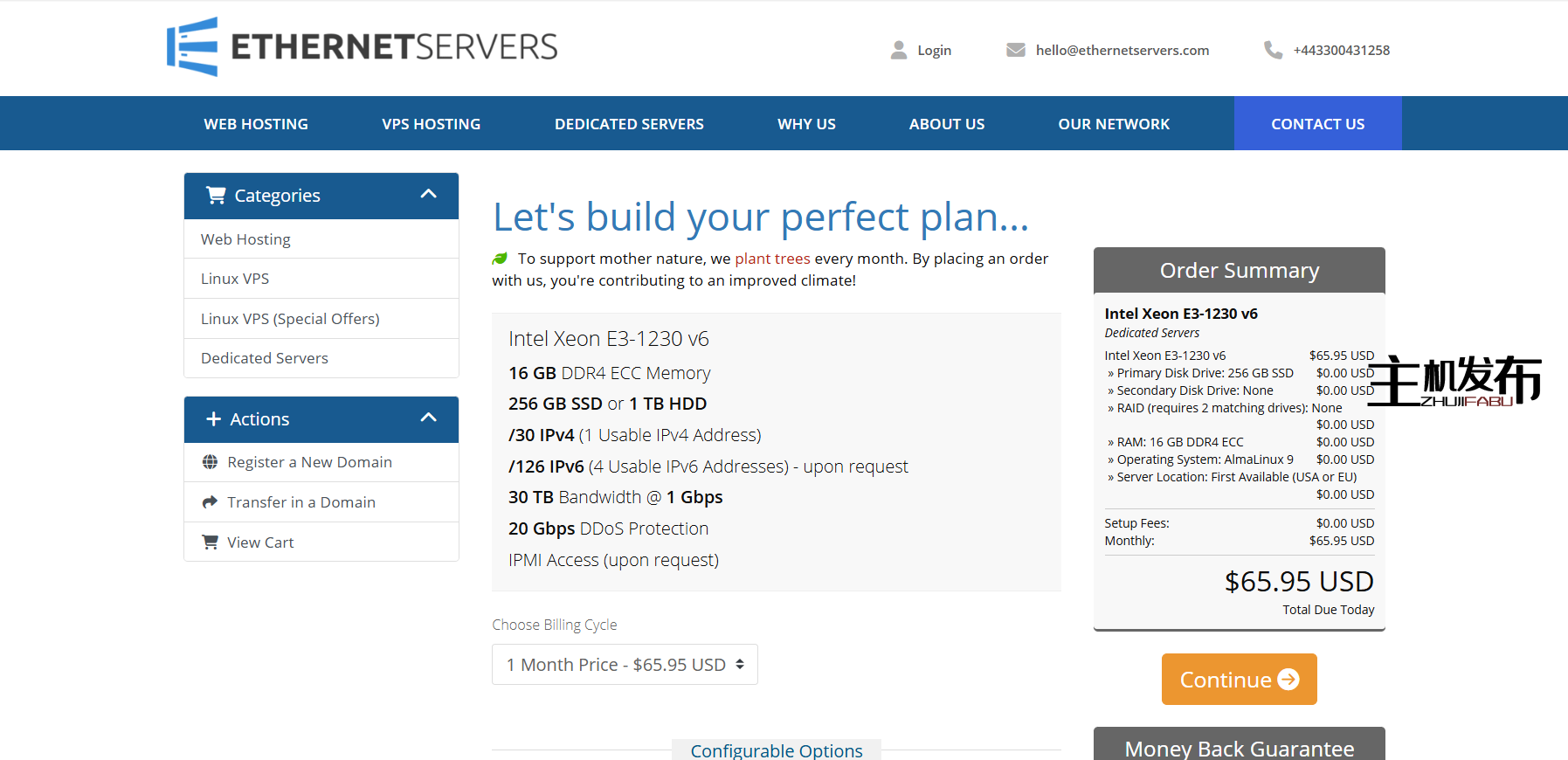Click the IPMI Access (upon request) line
Viewport: 1568px width, 760px height.
point(614,560)
